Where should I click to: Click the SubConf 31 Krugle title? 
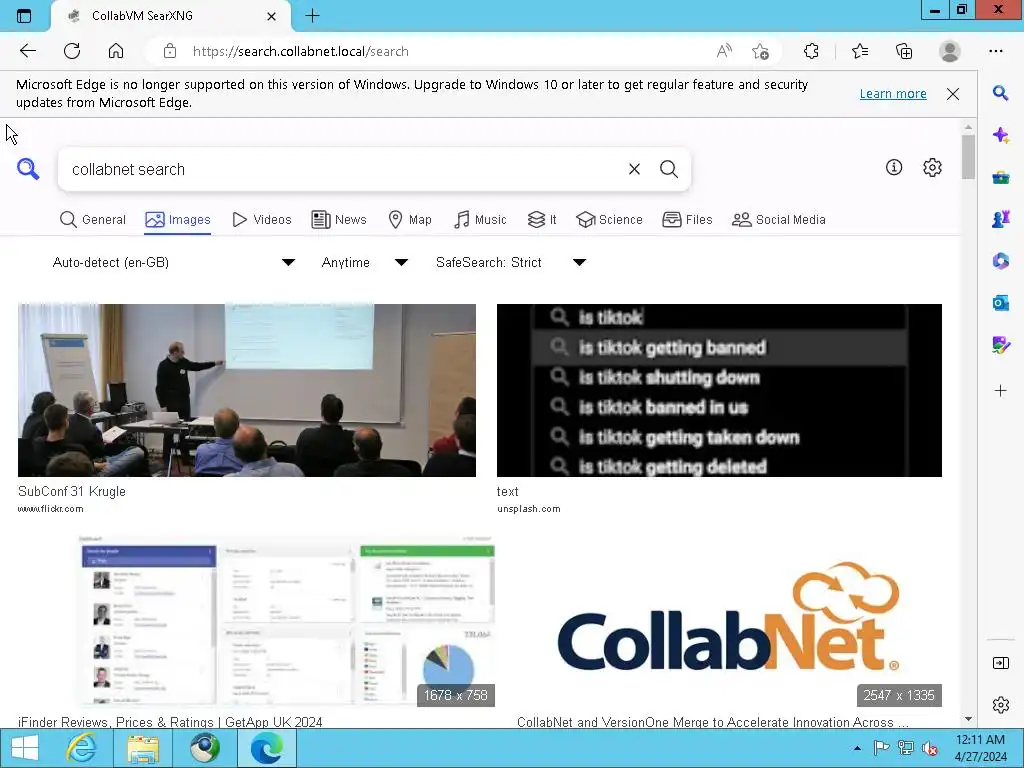72,491
